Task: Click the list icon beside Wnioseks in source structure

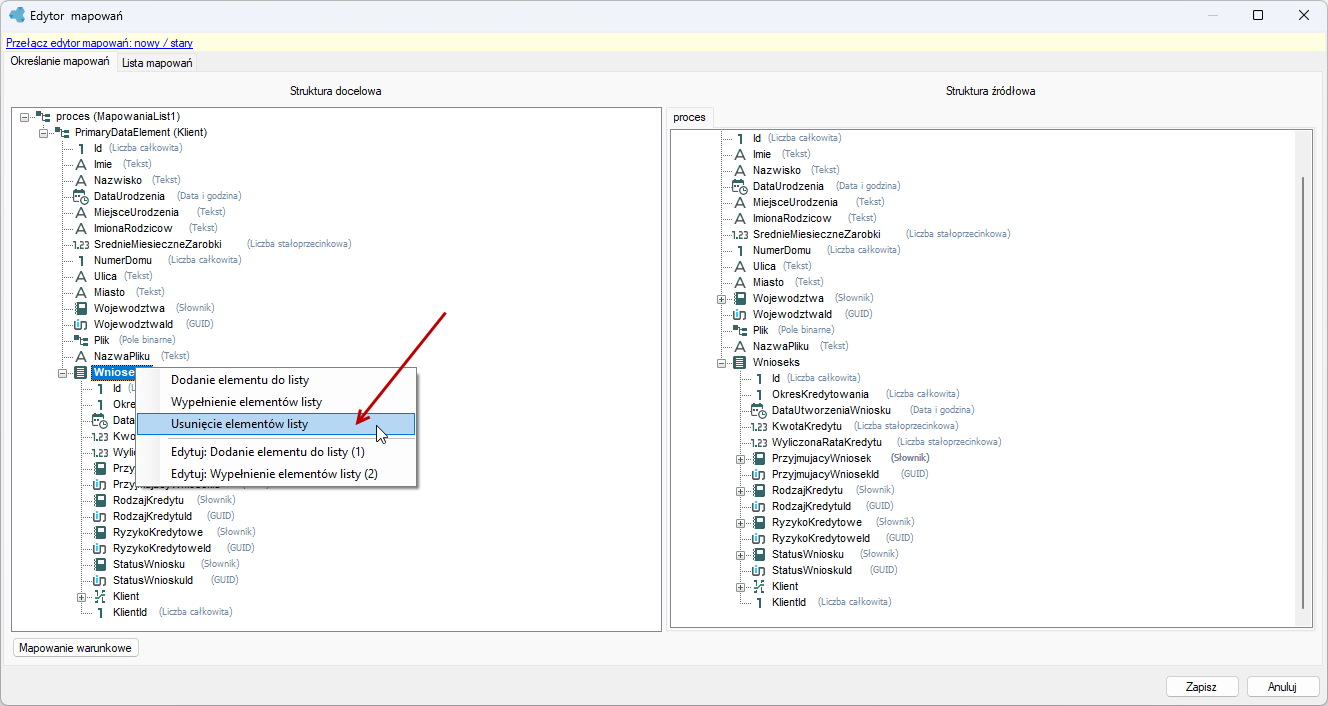Action: [740, 362]
